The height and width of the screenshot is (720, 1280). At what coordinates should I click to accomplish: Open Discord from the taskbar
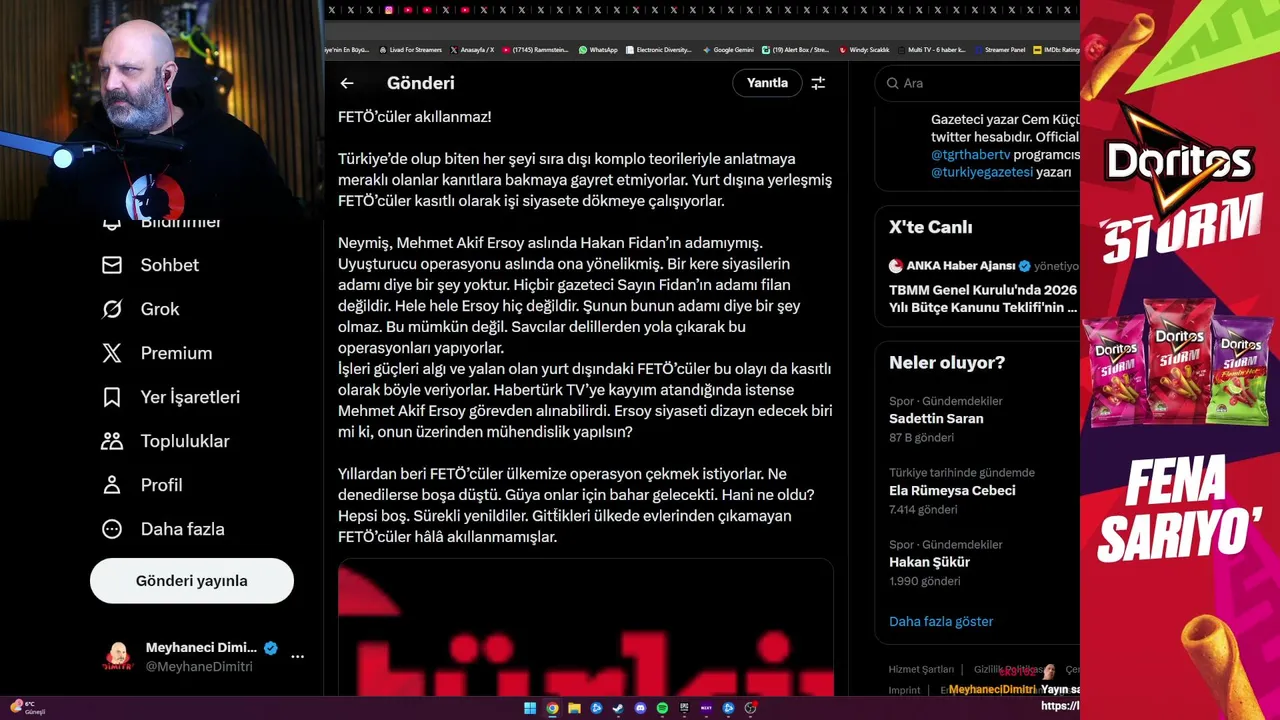(x=640, y=708)
